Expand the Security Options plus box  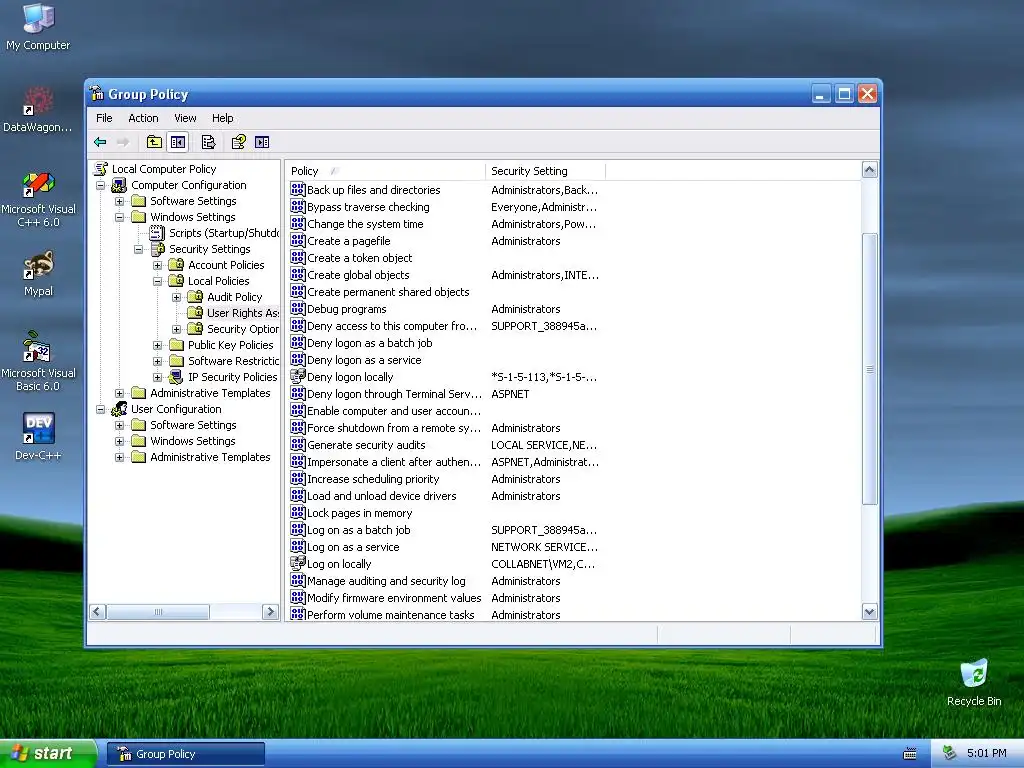(176, 329)
